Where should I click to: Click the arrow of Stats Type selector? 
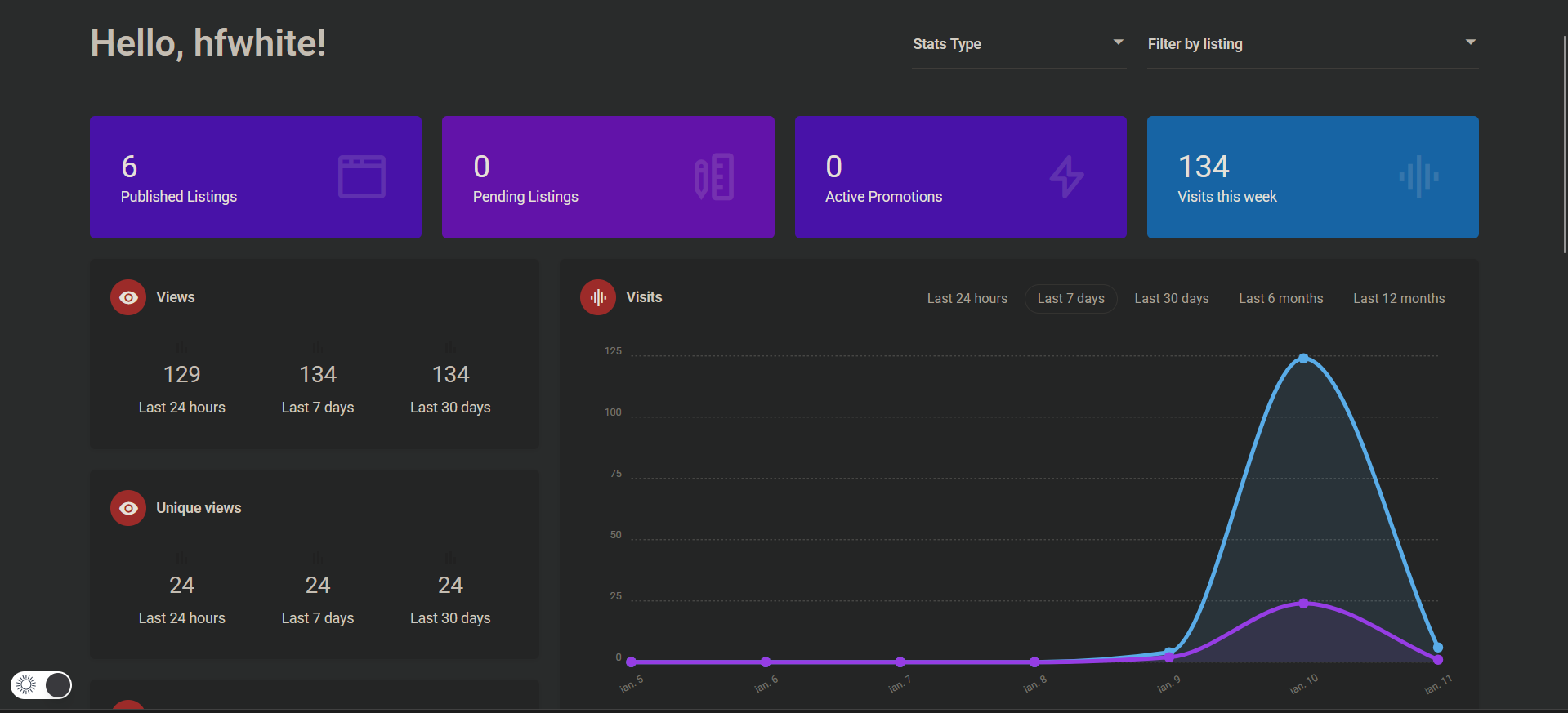coord(1118,42)
